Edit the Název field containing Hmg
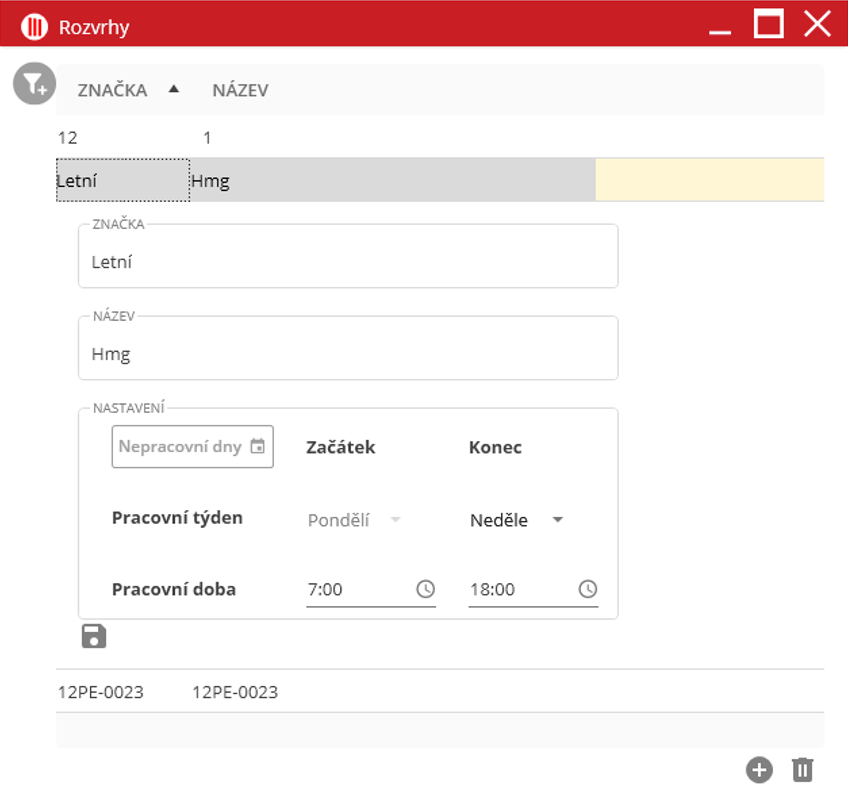This screenshot has height=794, width=848. click(347, 354)
